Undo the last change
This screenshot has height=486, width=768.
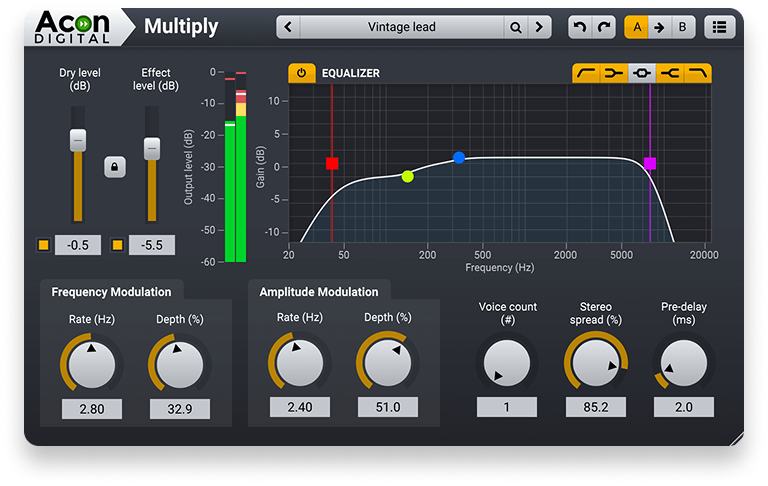coord(579,27)
